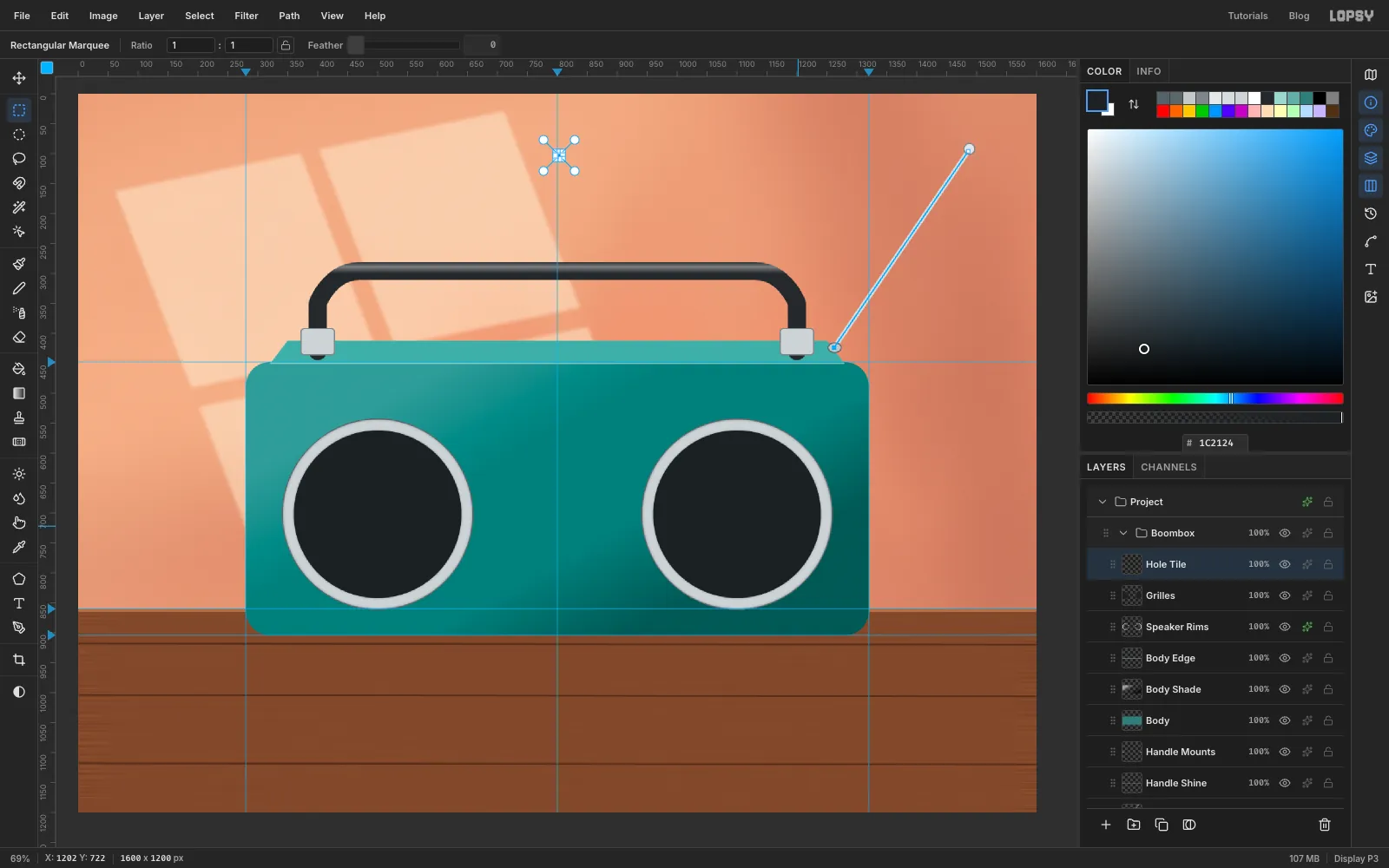Switch to the Channels tab
This screenshot has height=868, width=1389.
tap(1168, 467)
